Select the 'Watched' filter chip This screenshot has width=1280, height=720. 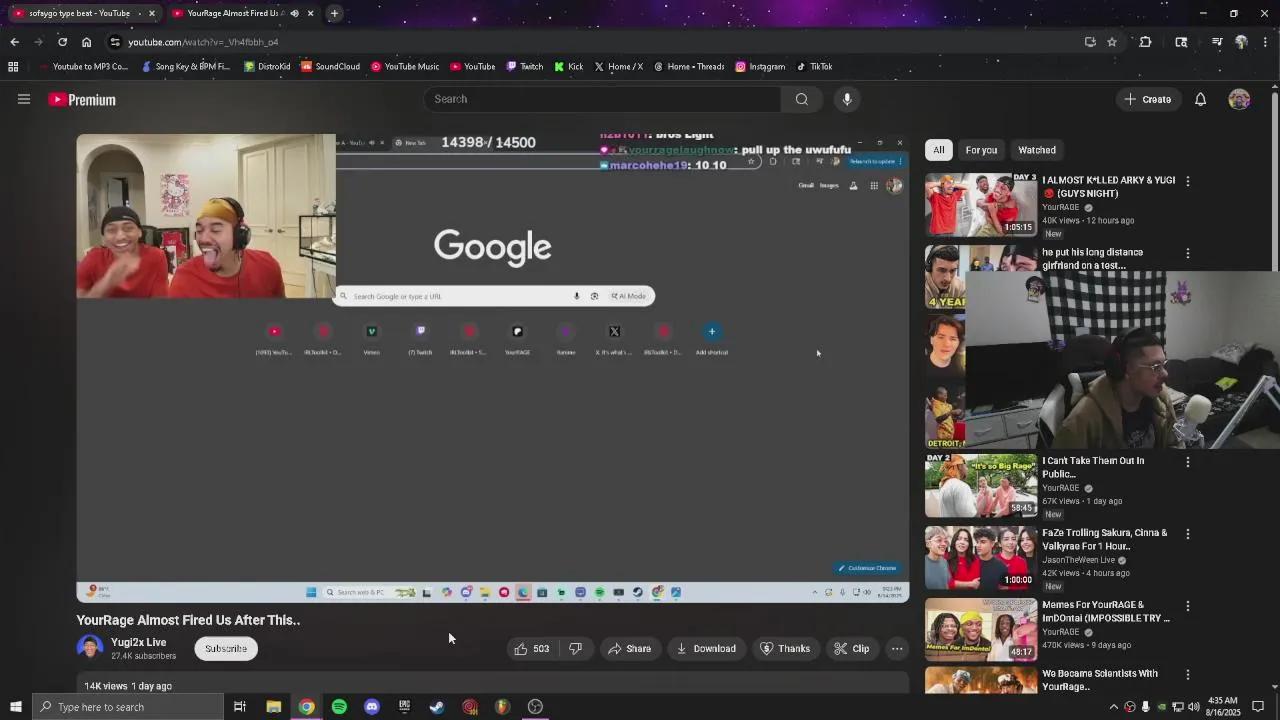pos(1037,150)
